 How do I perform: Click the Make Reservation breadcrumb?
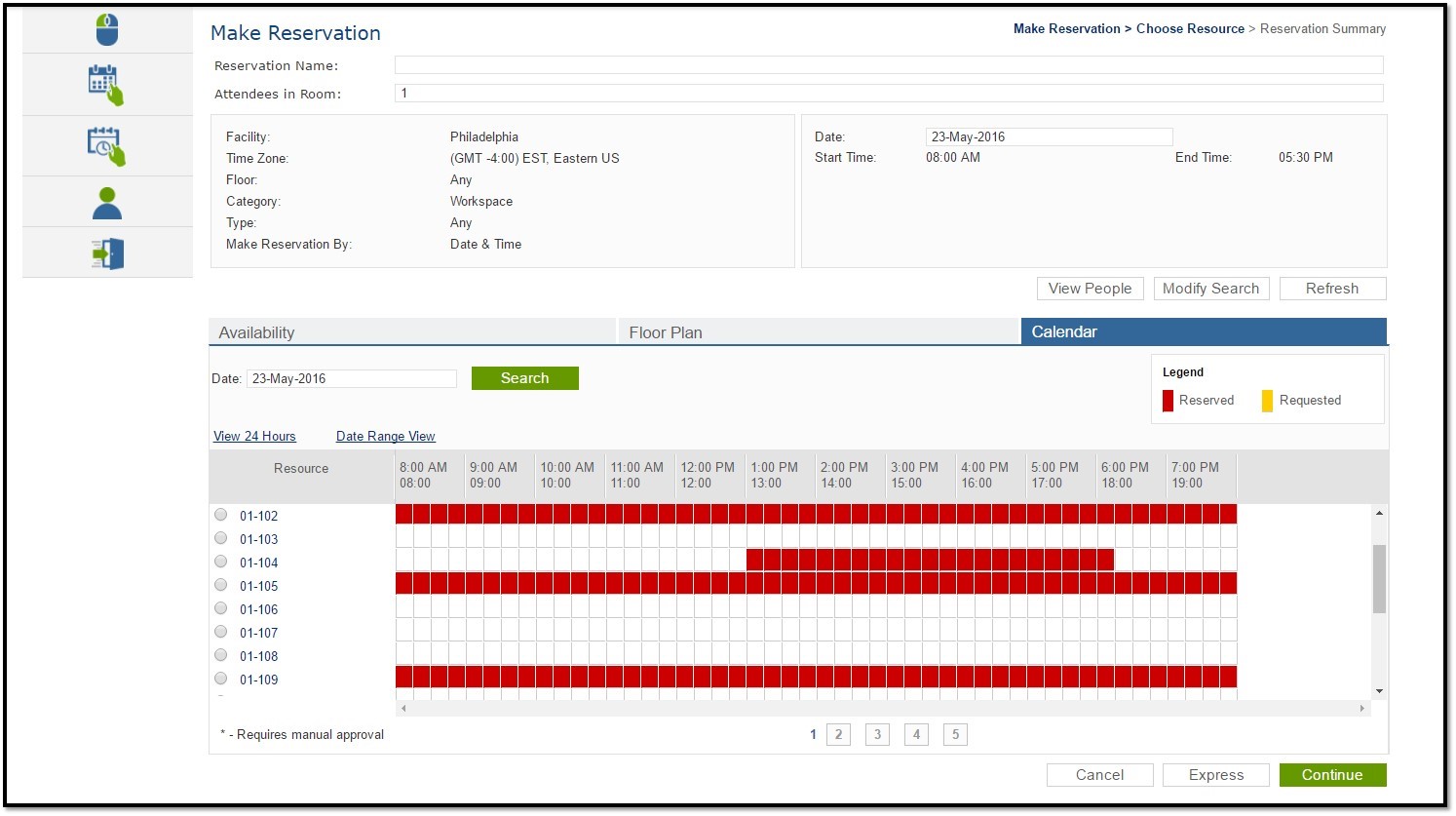1067,29
